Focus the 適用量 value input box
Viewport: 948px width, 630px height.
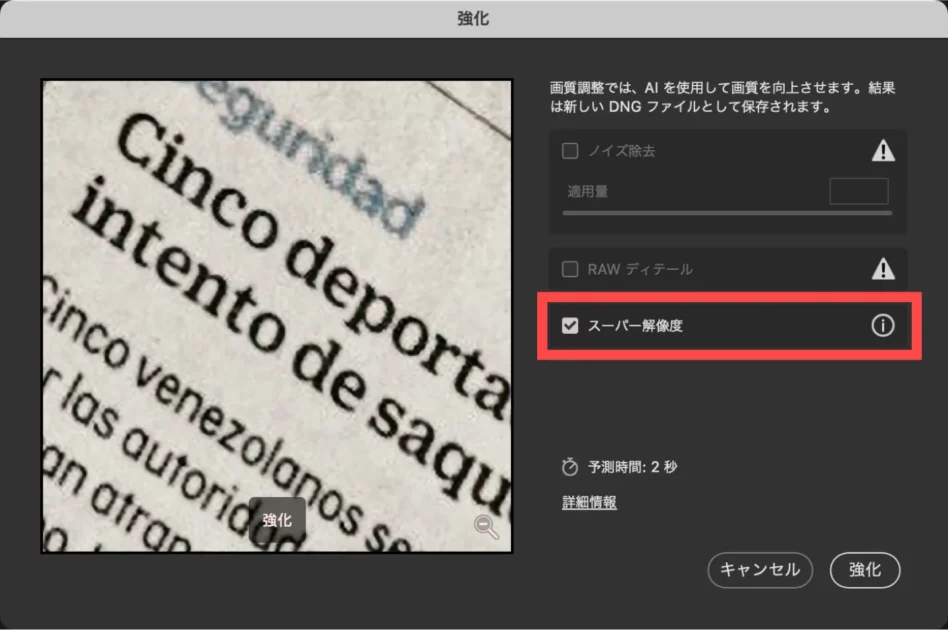[858, 191]
